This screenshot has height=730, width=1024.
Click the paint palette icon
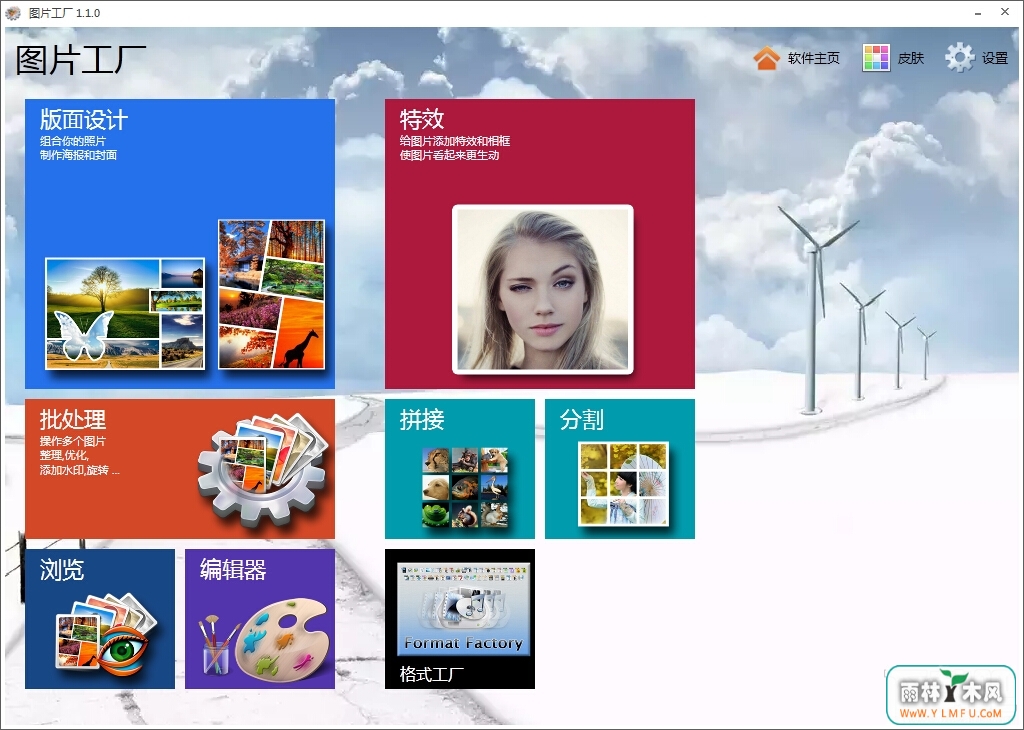(281, 639)
